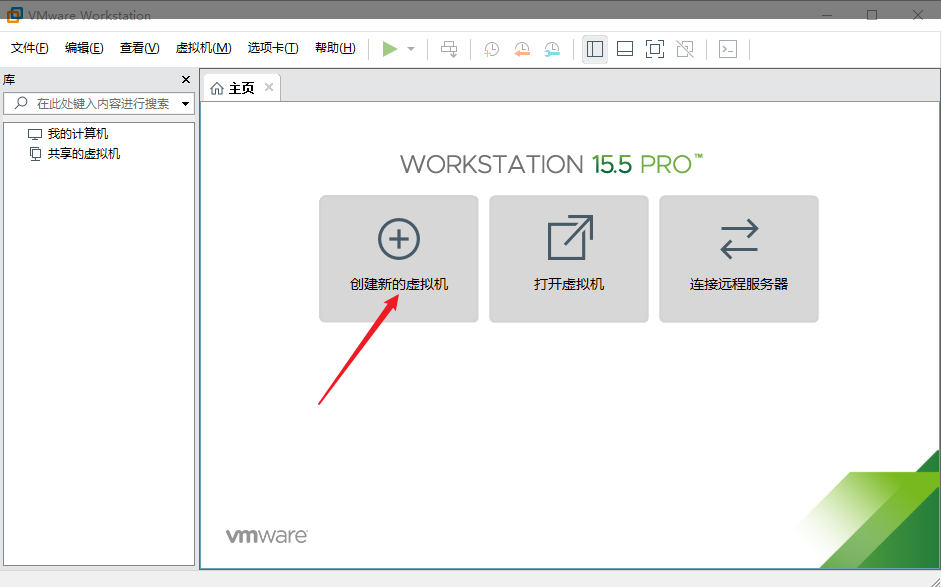Viewport: 941px width, 587px height.
Task: Expand the library search filter dropdown
Action: point(185,104)
